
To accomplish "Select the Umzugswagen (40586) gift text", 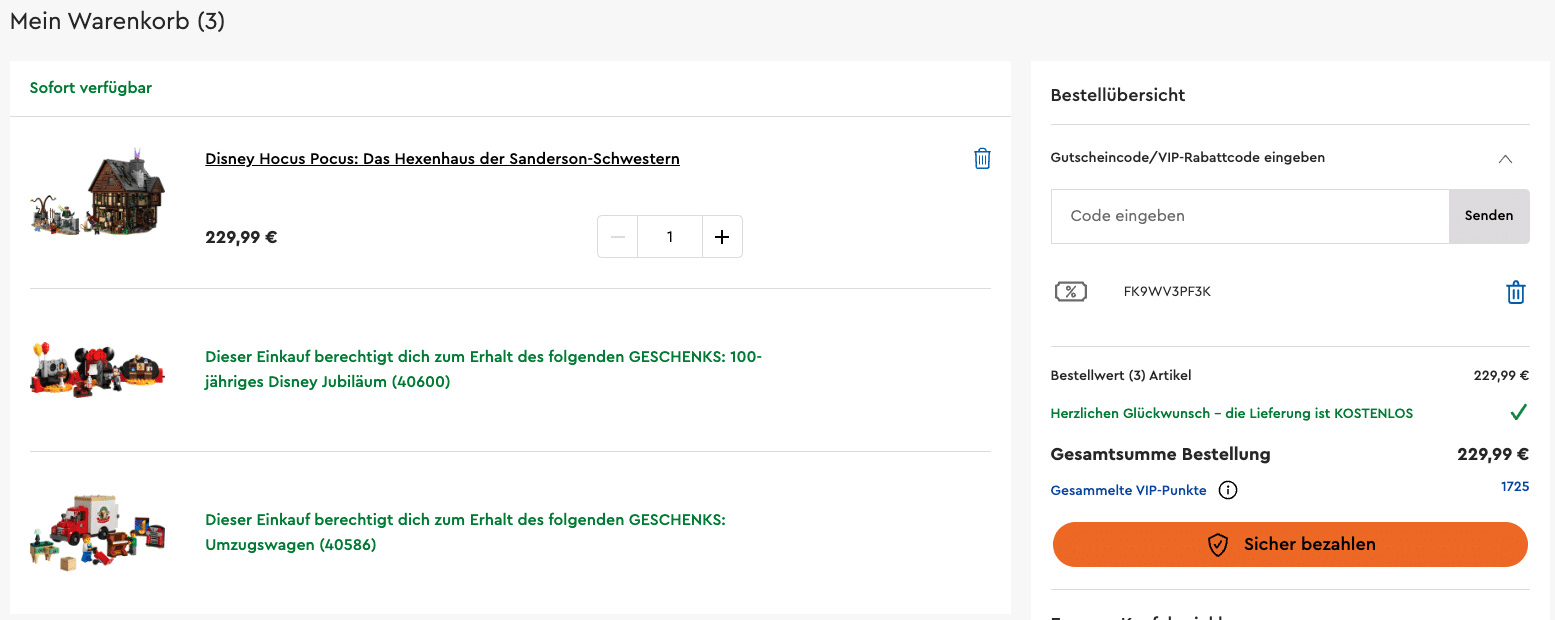I will point(465,532).
